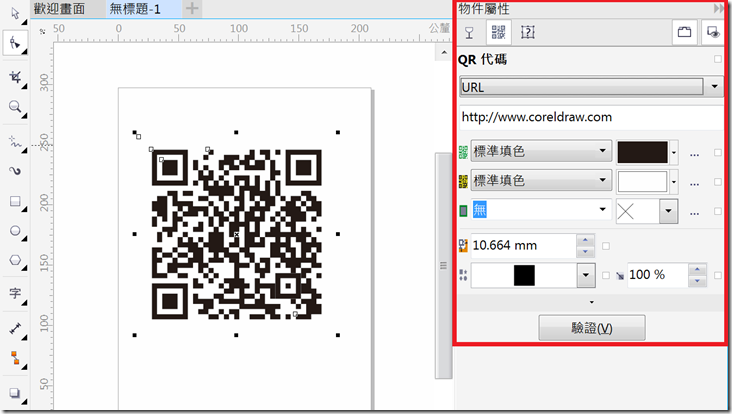
Task: Open pixel fill settings ellipsis button
Action: point(694,154)
